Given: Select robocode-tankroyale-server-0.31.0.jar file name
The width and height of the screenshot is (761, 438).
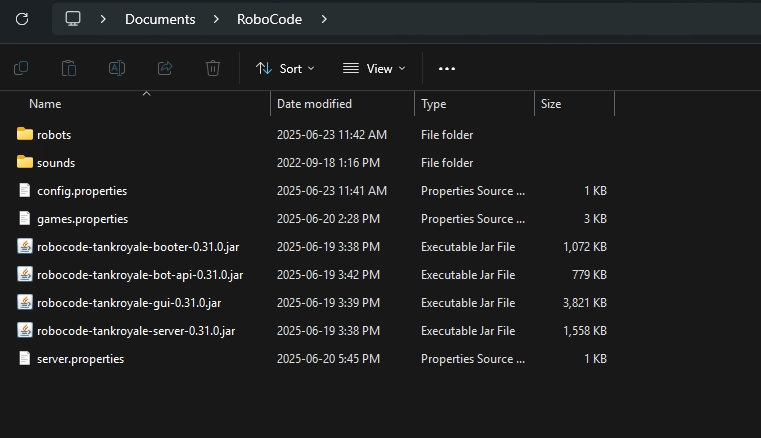Looking at the screenshot, I should [x=136, y=331].
